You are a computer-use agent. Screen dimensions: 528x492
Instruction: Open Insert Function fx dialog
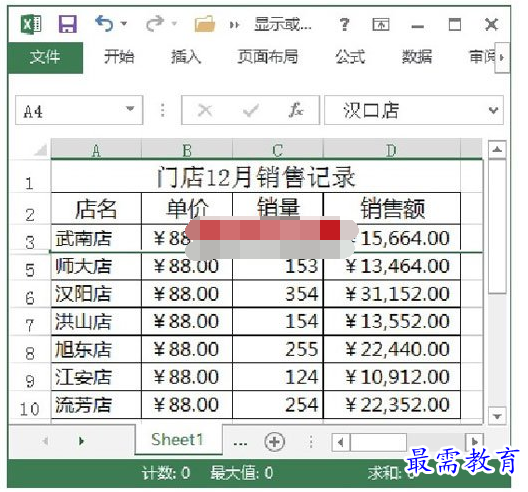tap(296, 110)
